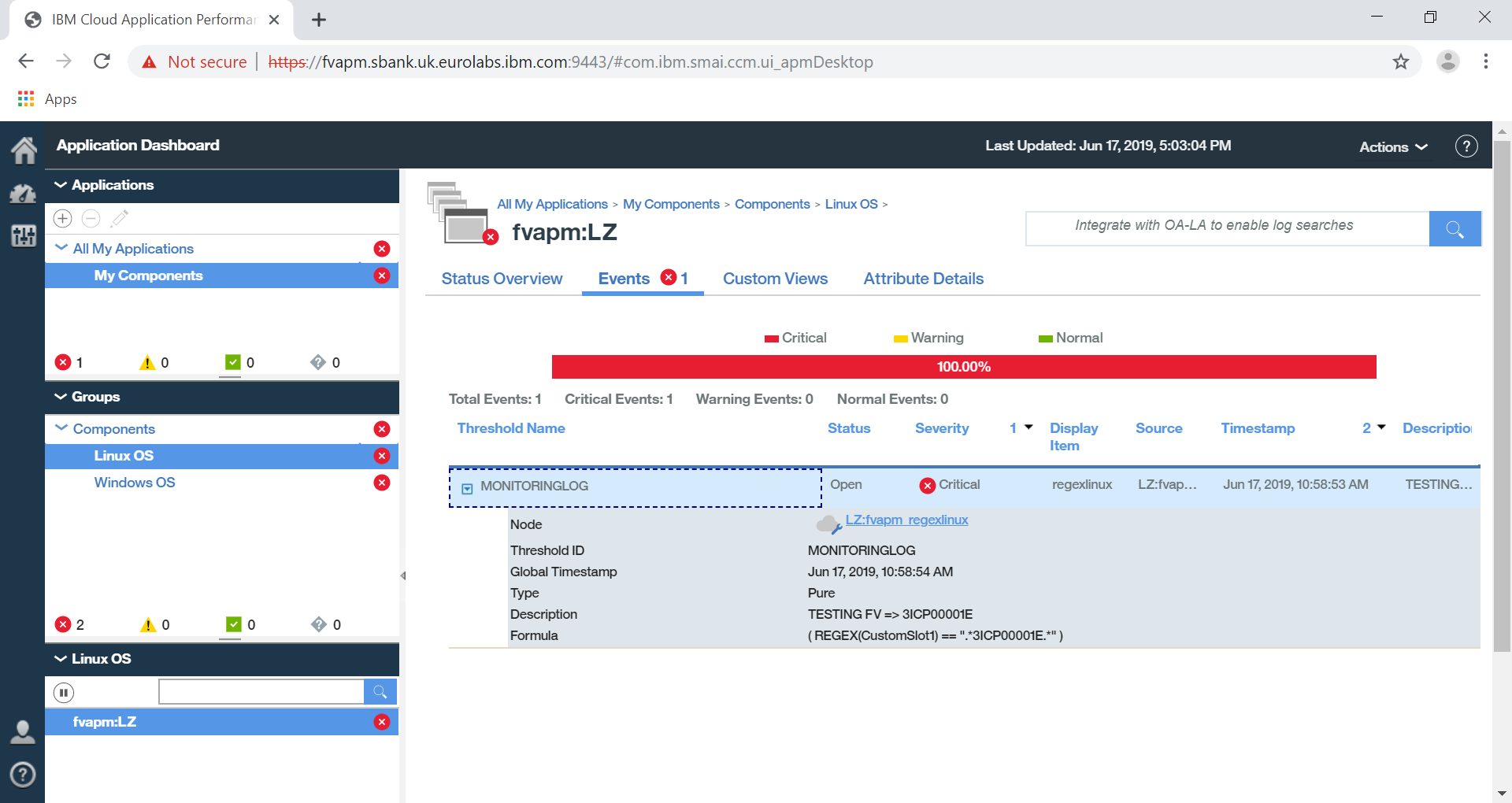Viewport: 1512px width, 803px height.
Task: Open LZ:fvapm_regexlinux node link
Action: (x=906, y=520)
